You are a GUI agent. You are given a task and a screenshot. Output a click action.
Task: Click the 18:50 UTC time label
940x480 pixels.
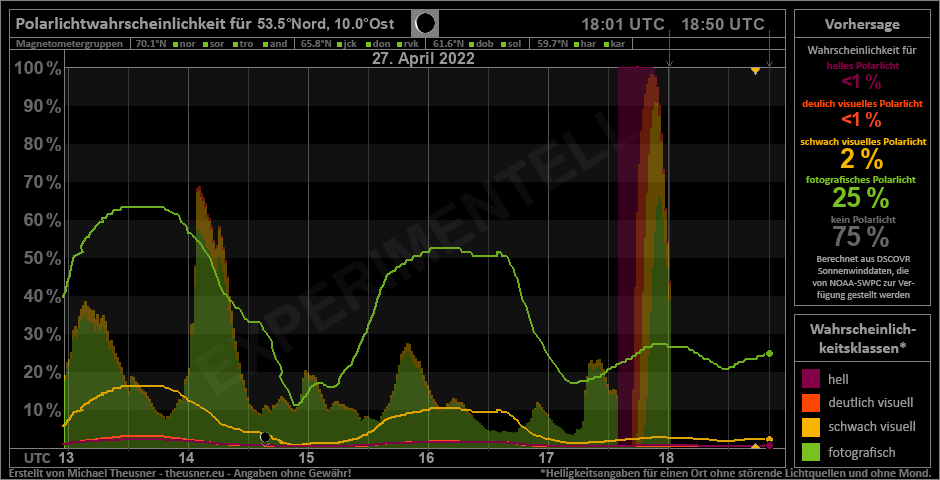722,24
